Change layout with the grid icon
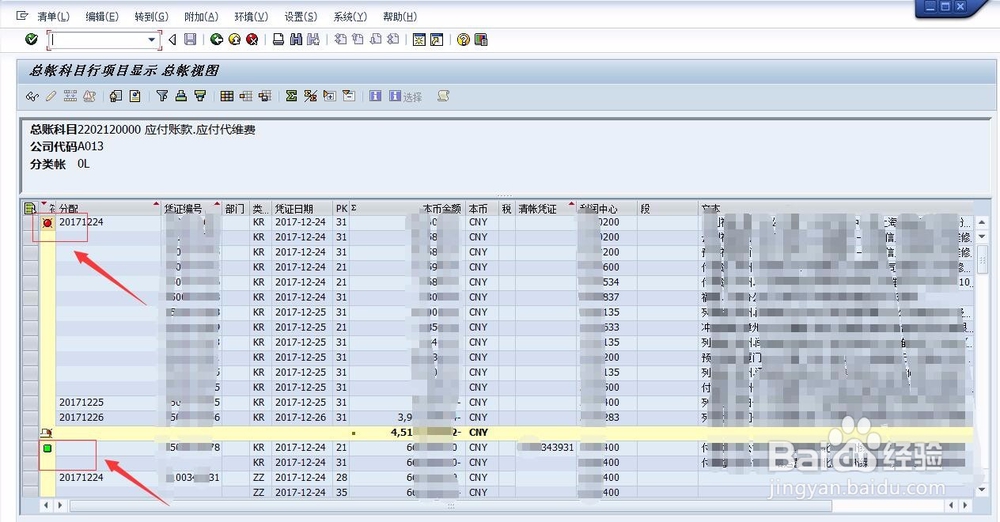Viewport: 1000px width, 522px height. click(227, 96)
